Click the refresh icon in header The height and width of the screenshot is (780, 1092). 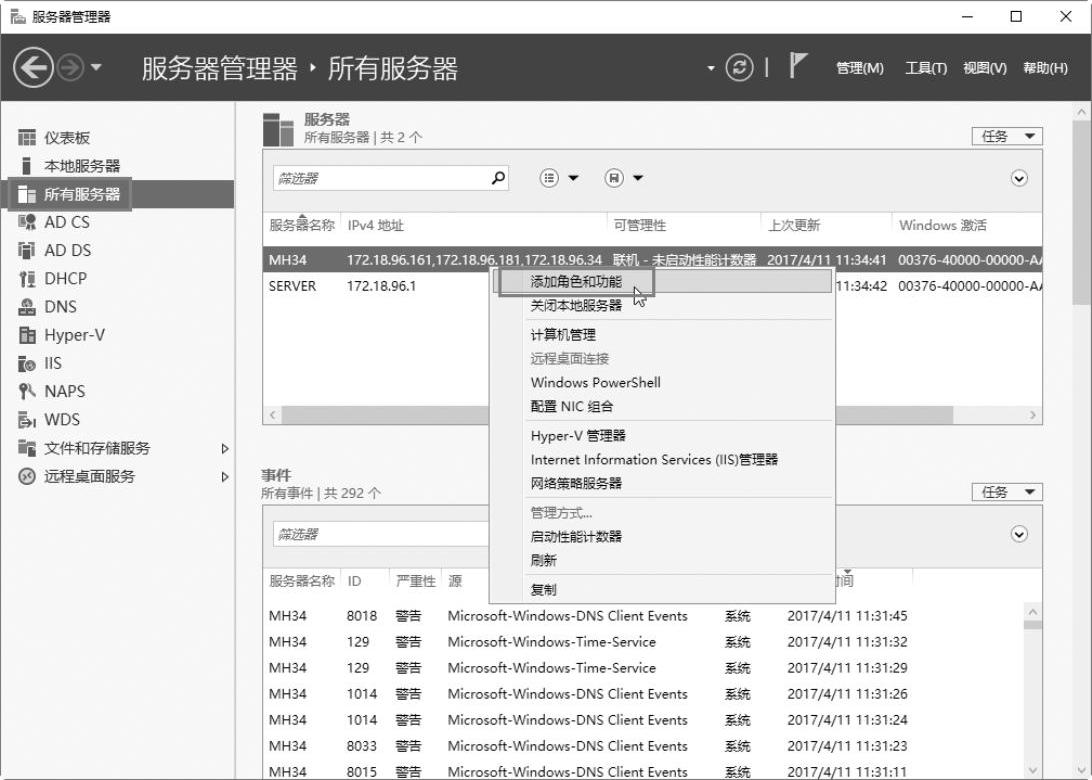coord(740,68)
